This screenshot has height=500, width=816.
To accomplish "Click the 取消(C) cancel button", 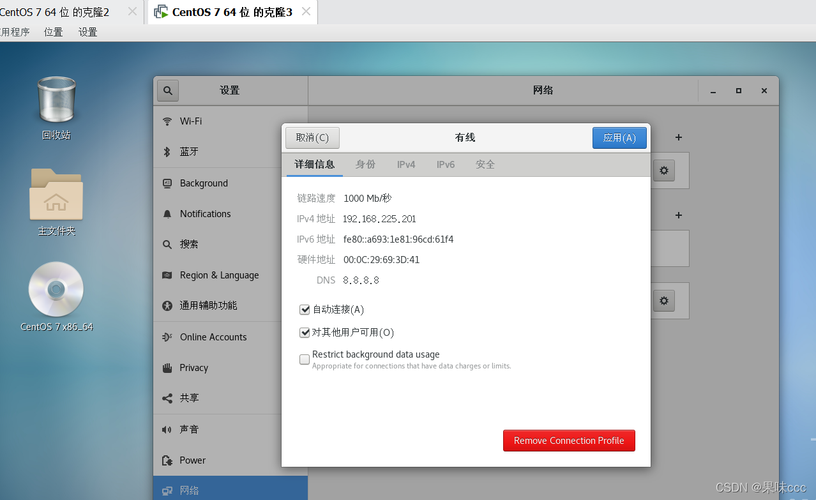I will coord(312,138).
